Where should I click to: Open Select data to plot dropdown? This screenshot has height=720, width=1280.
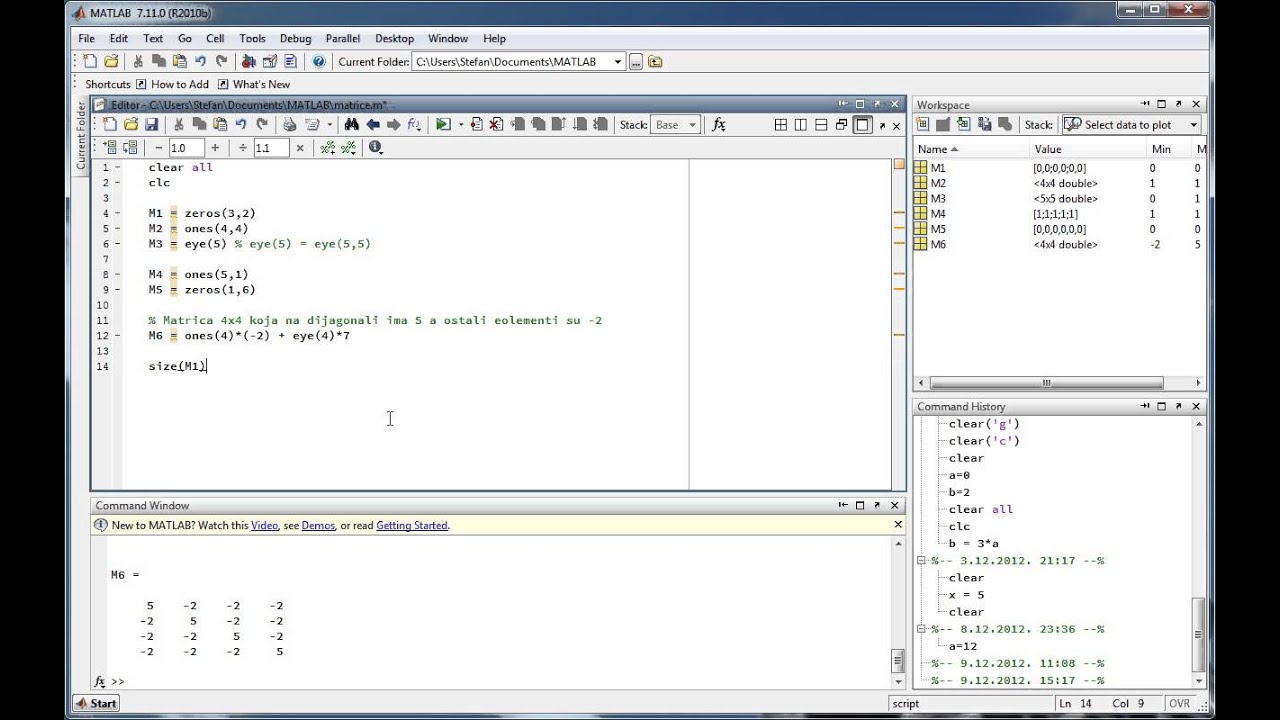pyautogui.click(x=1194, y=125)
